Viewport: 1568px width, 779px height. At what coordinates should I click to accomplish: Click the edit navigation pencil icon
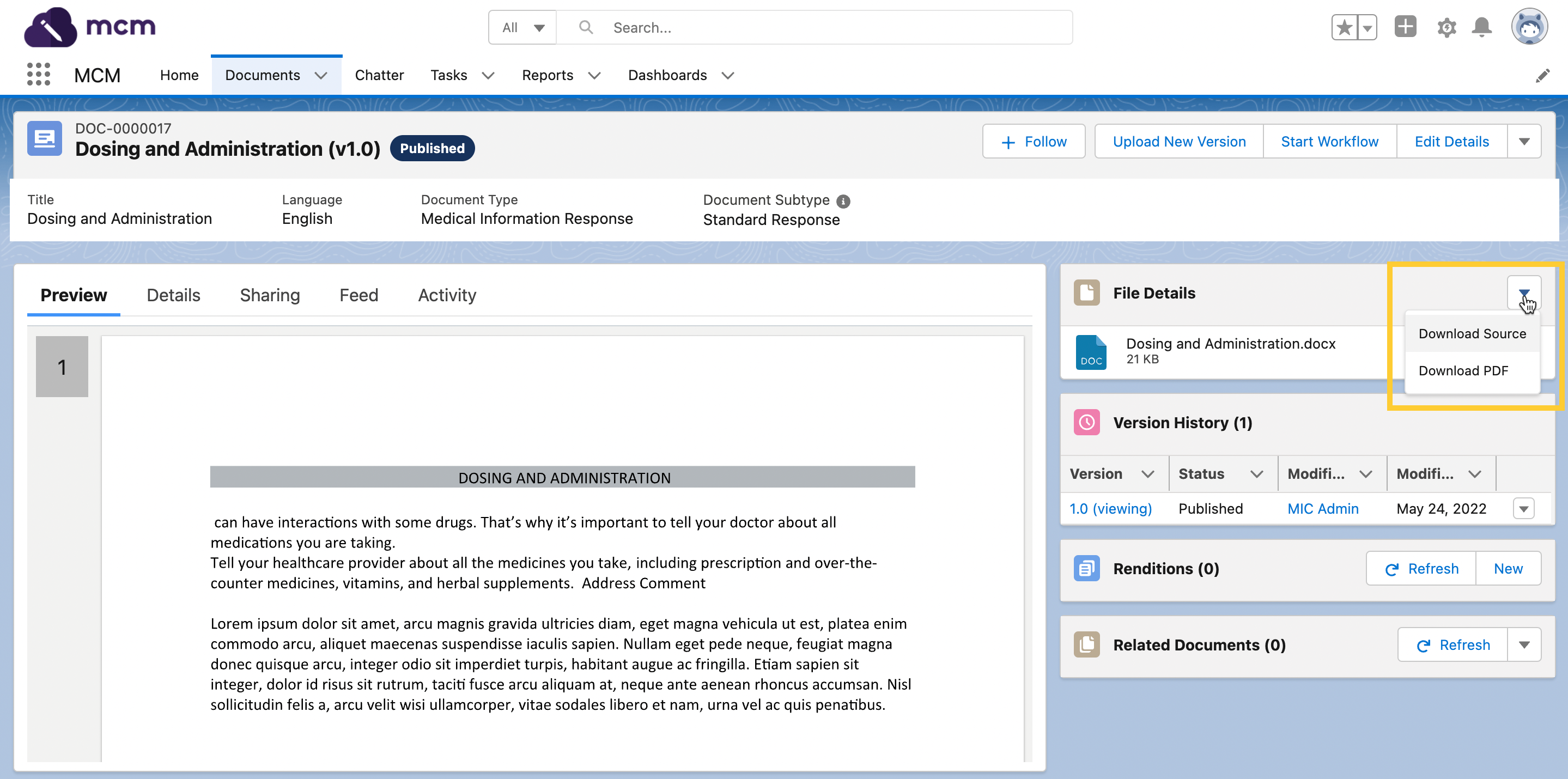coord(1542,76)
